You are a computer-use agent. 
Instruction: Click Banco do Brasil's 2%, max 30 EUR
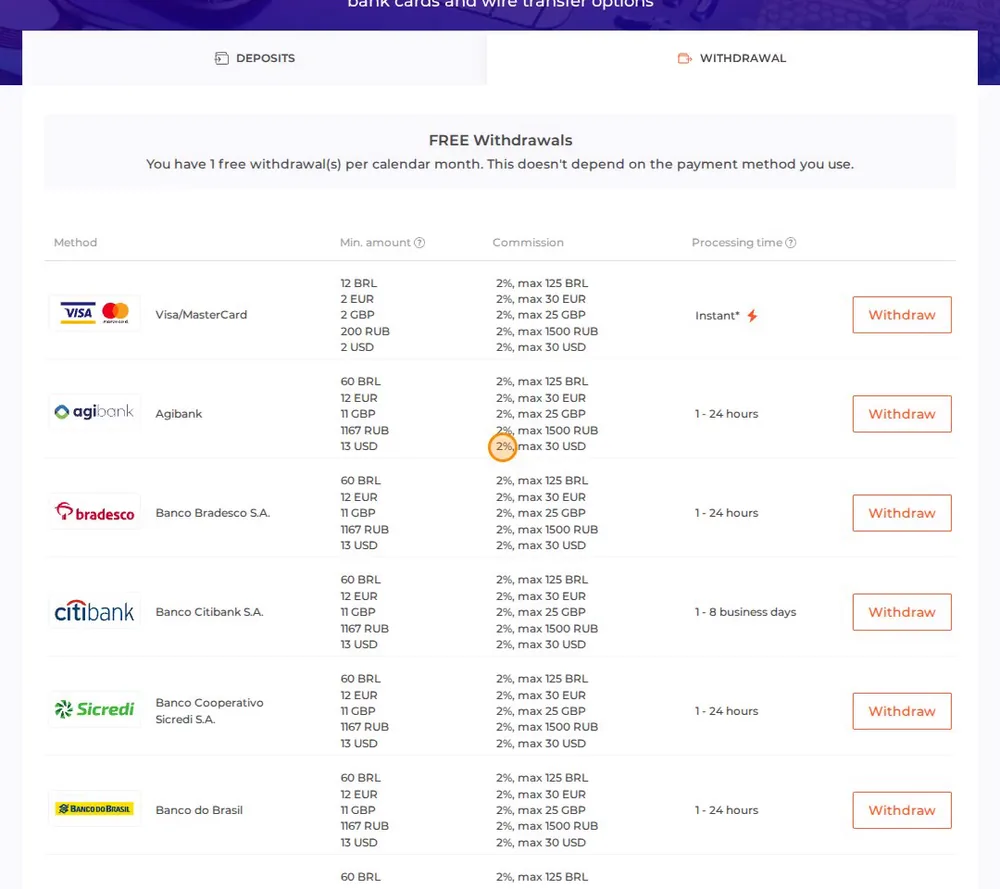(x=541, y=795)
